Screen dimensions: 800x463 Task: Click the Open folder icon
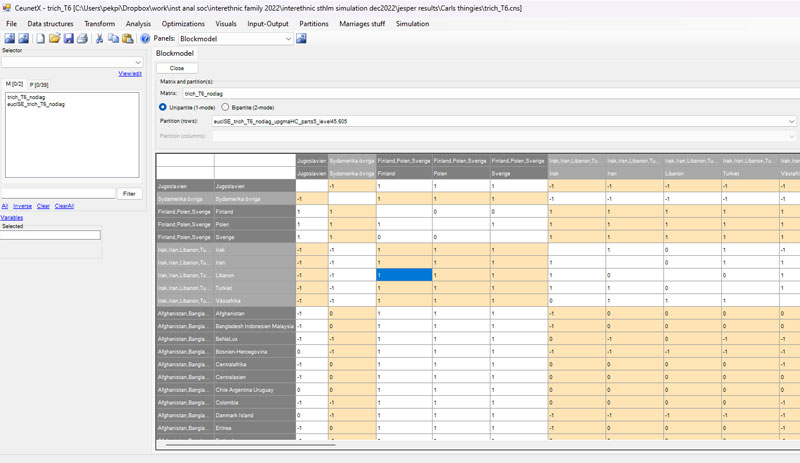54,39
